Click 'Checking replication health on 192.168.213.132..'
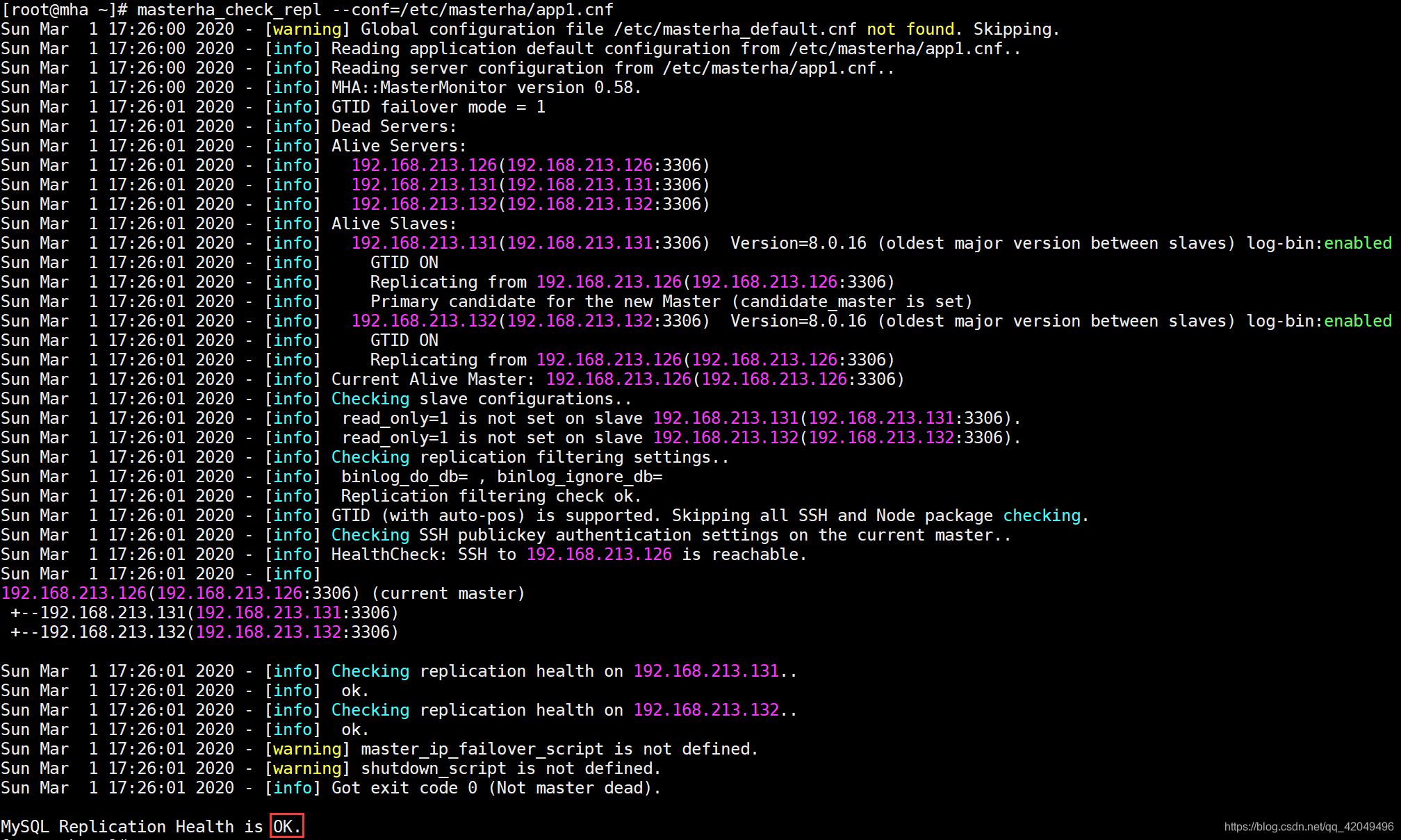The image size is (1401, 840). [564, 710]
